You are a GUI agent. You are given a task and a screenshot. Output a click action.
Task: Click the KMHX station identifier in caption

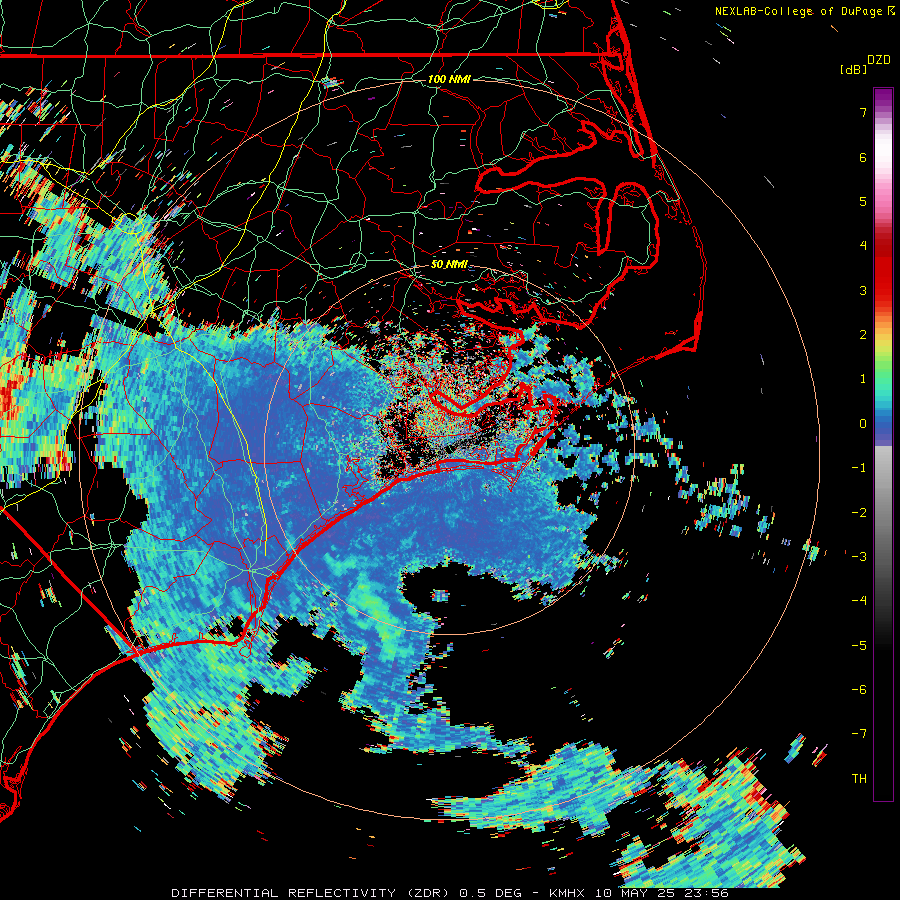[x=568, y=893]
